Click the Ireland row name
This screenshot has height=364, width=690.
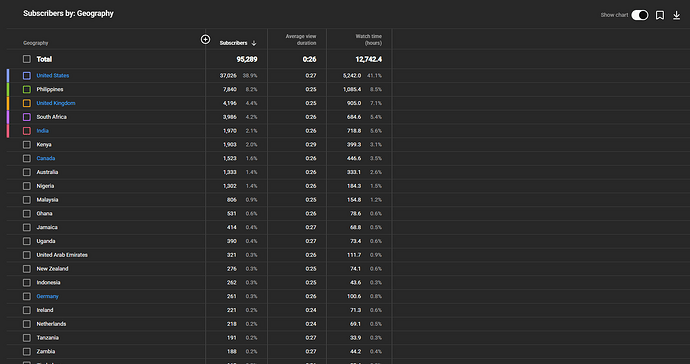tap(45, 310)
